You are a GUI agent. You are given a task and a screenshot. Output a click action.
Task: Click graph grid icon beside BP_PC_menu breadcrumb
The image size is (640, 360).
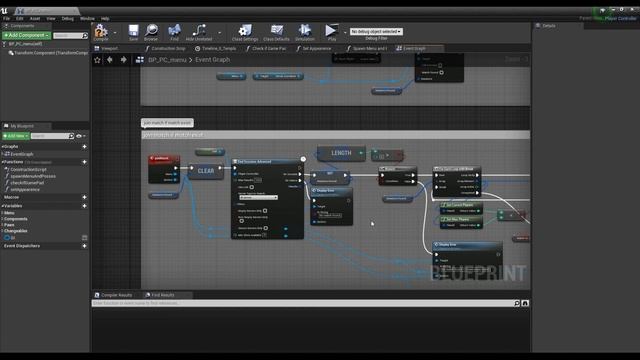pos(140,60)
